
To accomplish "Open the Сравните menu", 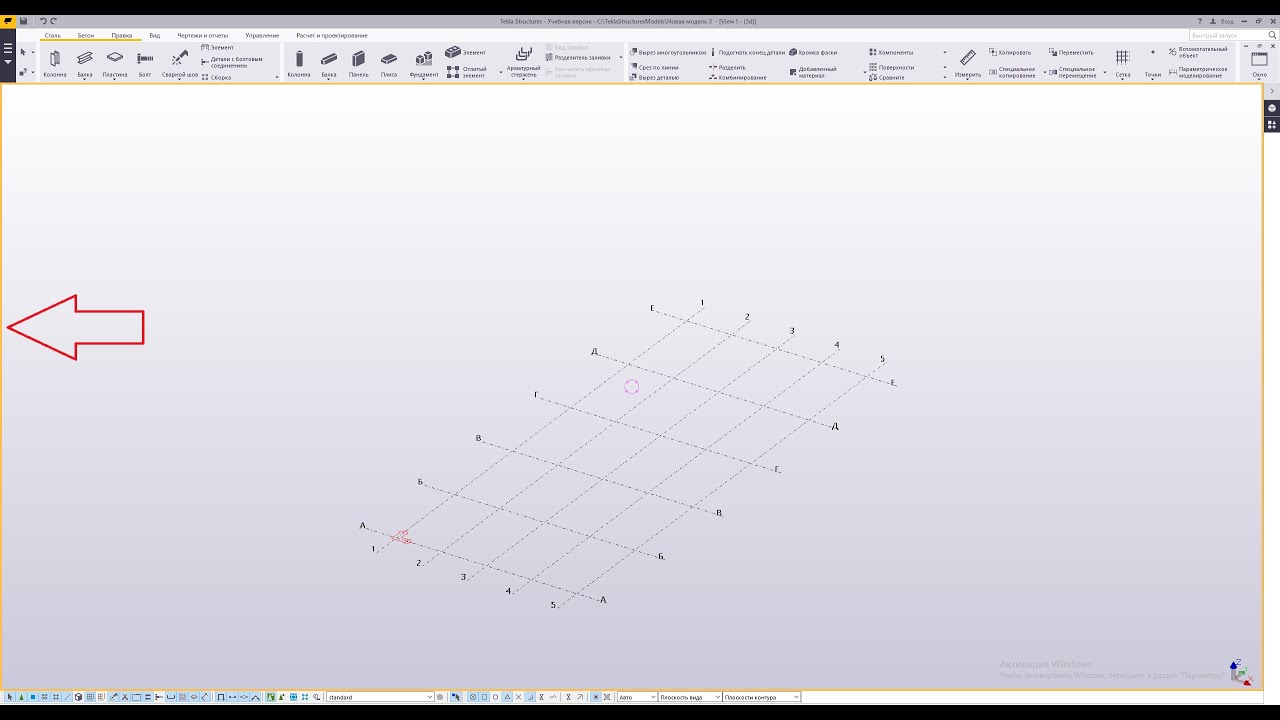I will (887, 77).
